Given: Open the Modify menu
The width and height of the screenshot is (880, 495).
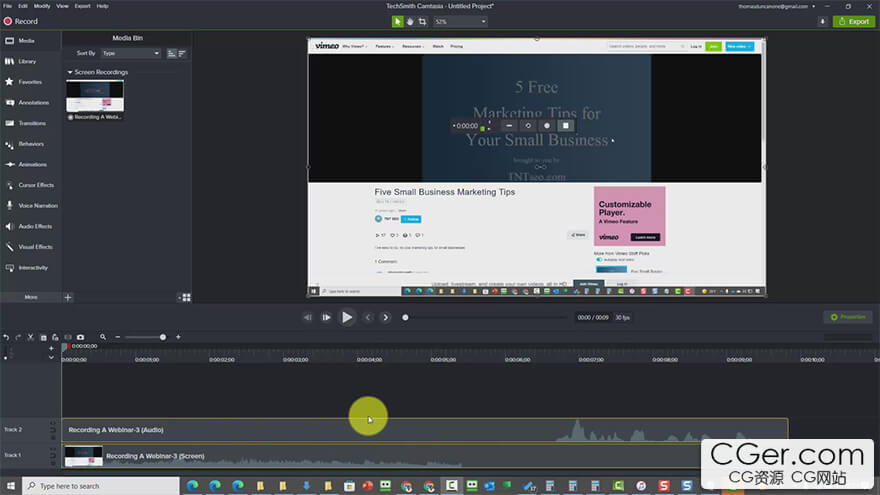Looking at the screenshot, I should tap(42, 6).
